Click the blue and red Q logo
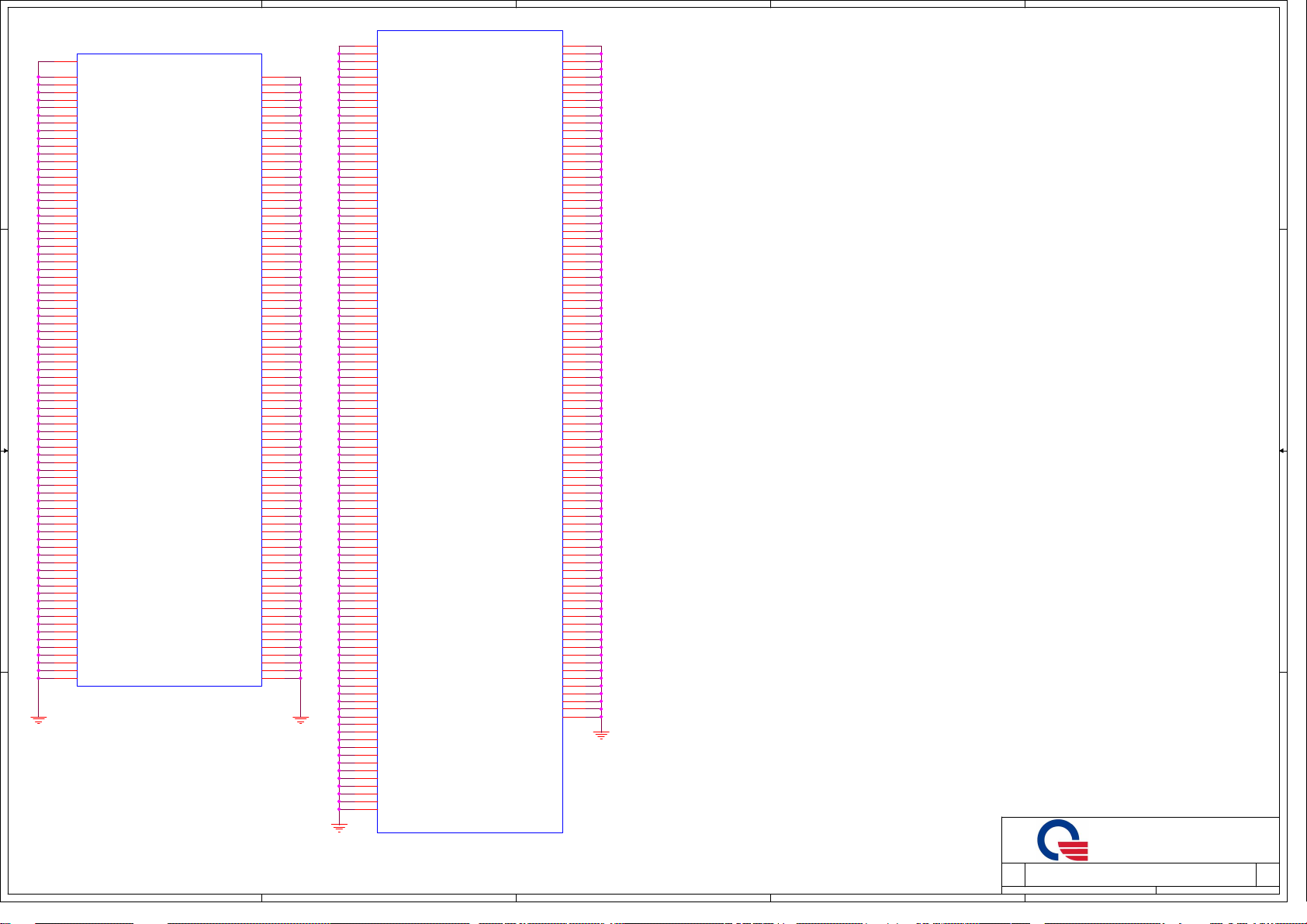 [1063, 840]
